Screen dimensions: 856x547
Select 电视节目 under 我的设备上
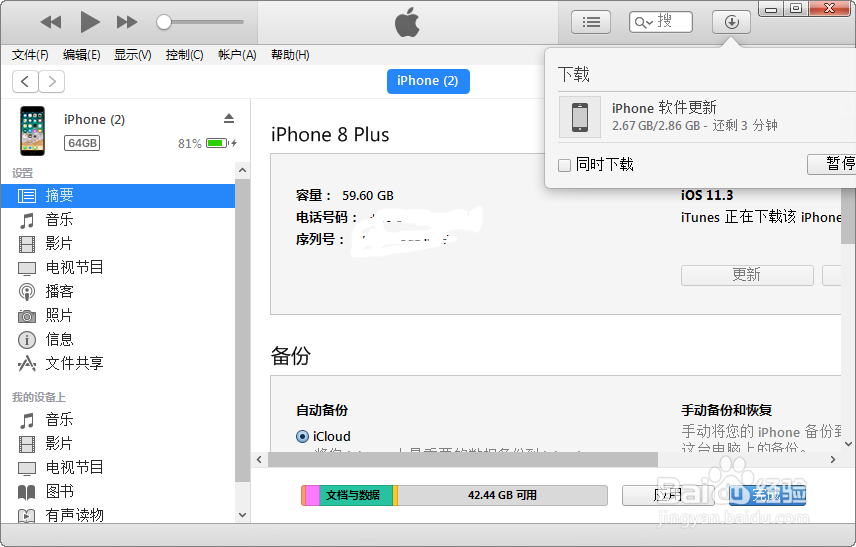coord(118,468)
